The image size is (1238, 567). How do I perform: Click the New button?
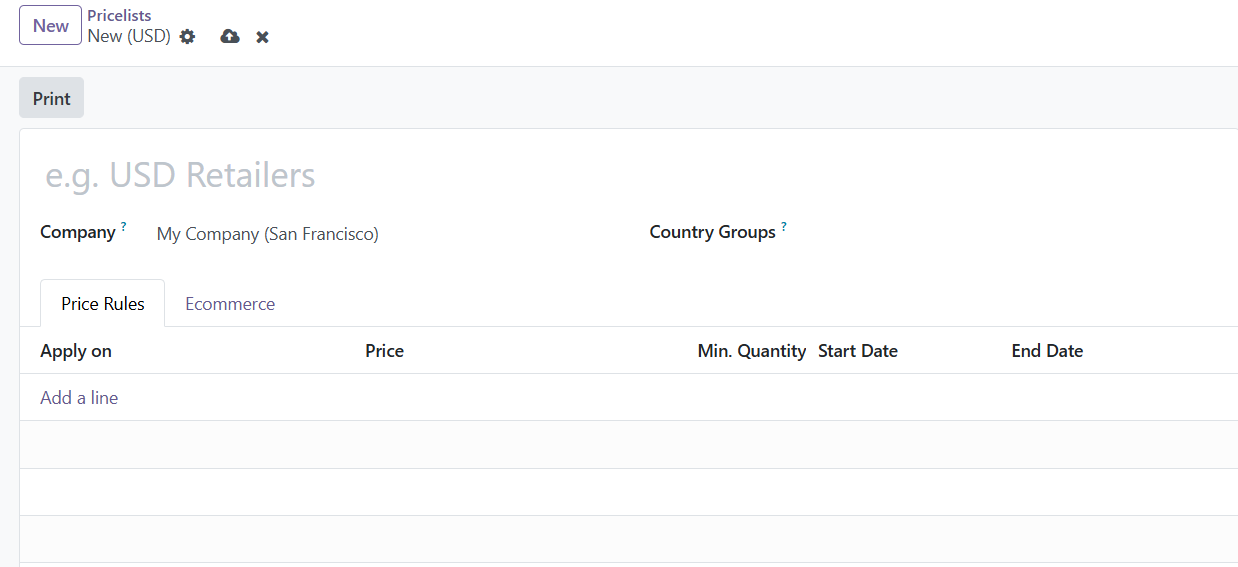tap(50, 26)
